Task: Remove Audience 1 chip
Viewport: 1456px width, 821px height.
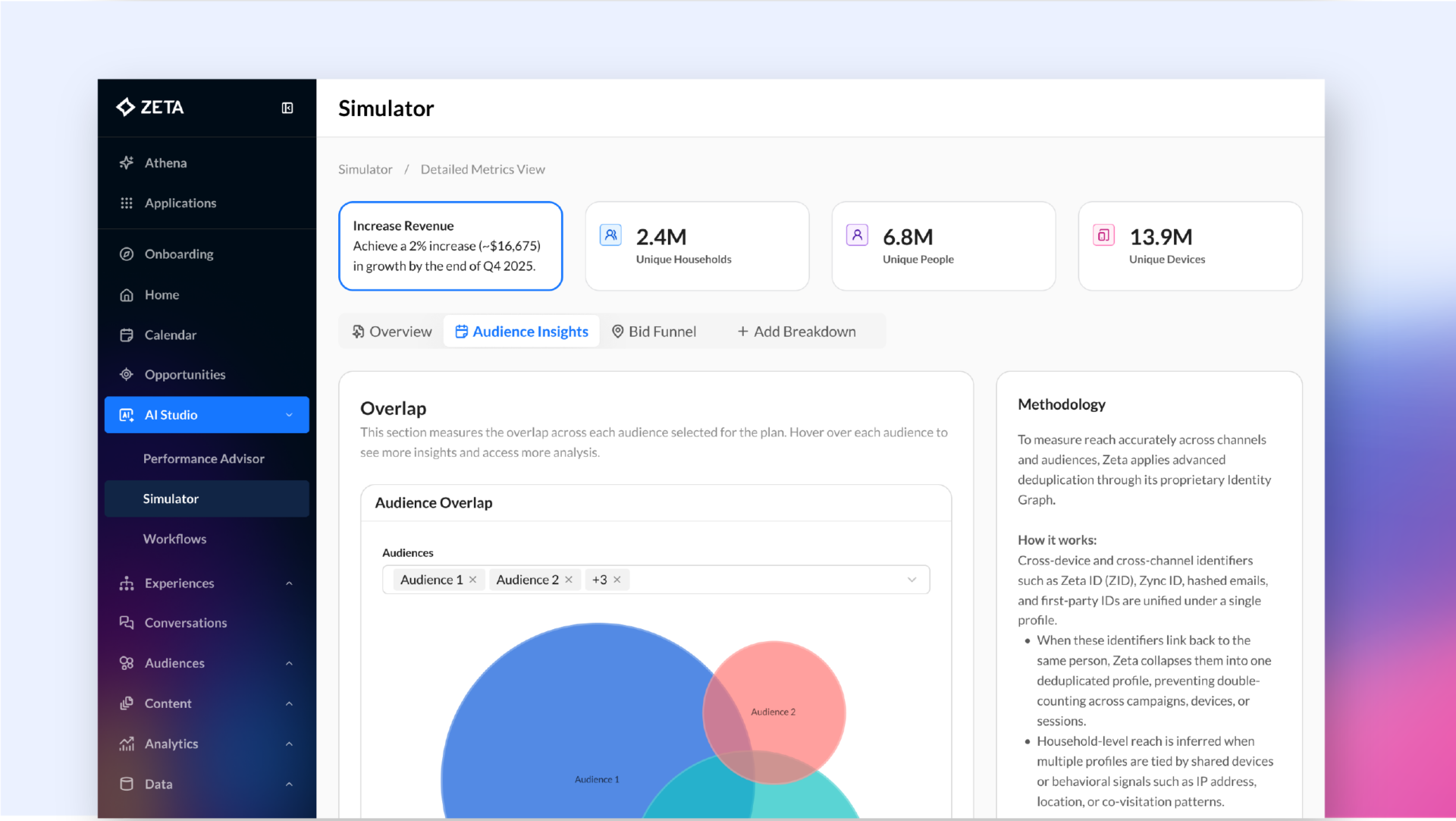Action: click(473, 580)
